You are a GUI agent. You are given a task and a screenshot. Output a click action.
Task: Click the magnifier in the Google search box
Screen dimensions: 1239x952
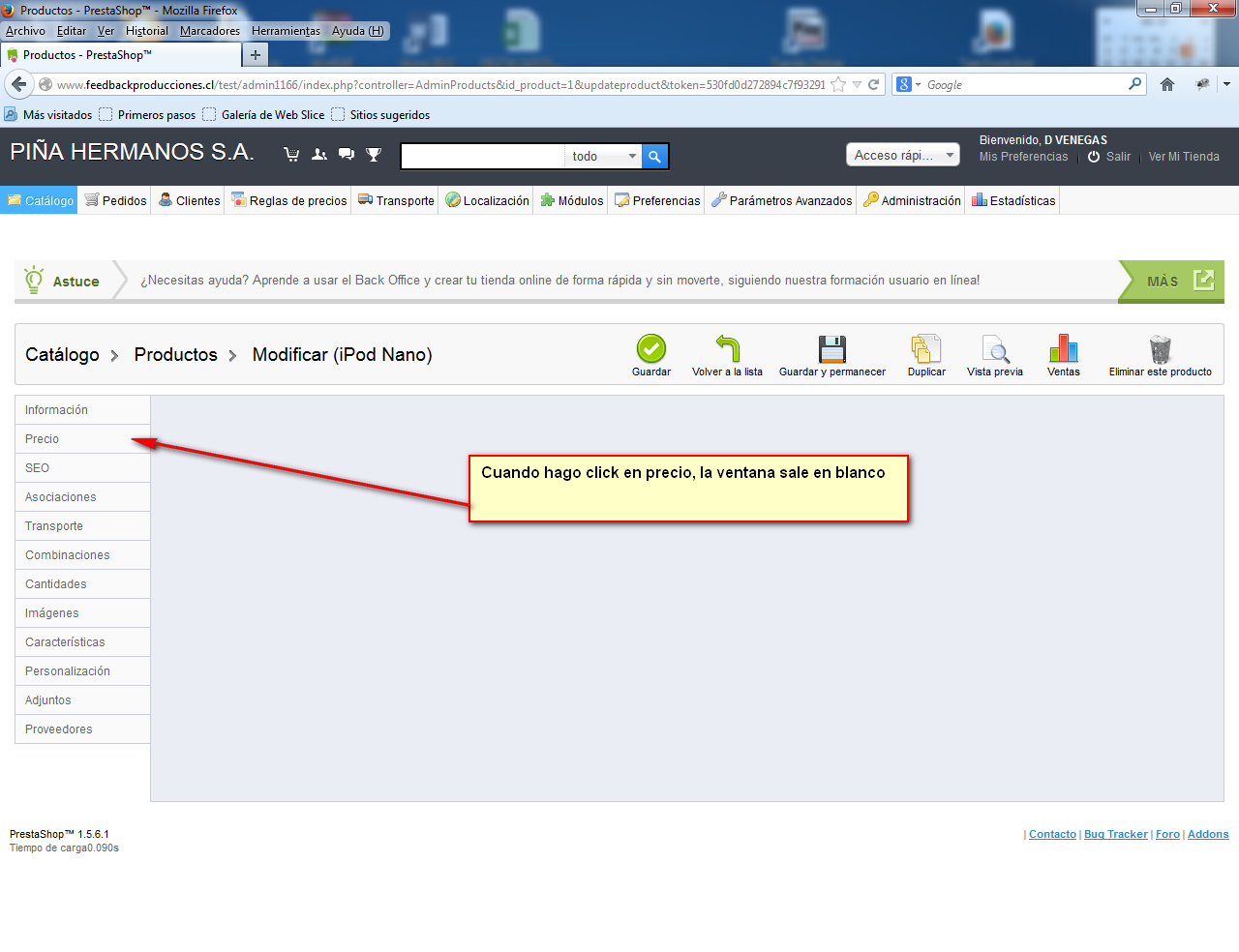click(1135, 84)
